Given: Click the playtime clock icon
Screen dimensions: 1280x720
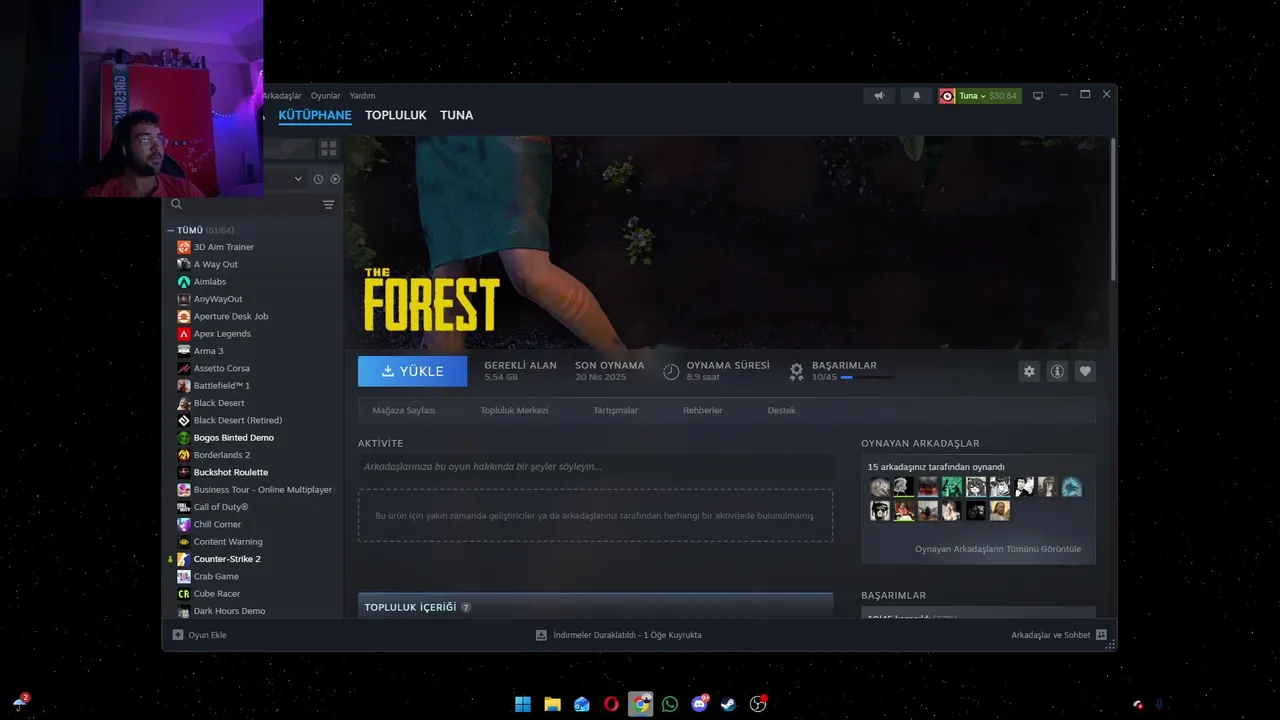Looking at the screenshot, I should [671, 371].
